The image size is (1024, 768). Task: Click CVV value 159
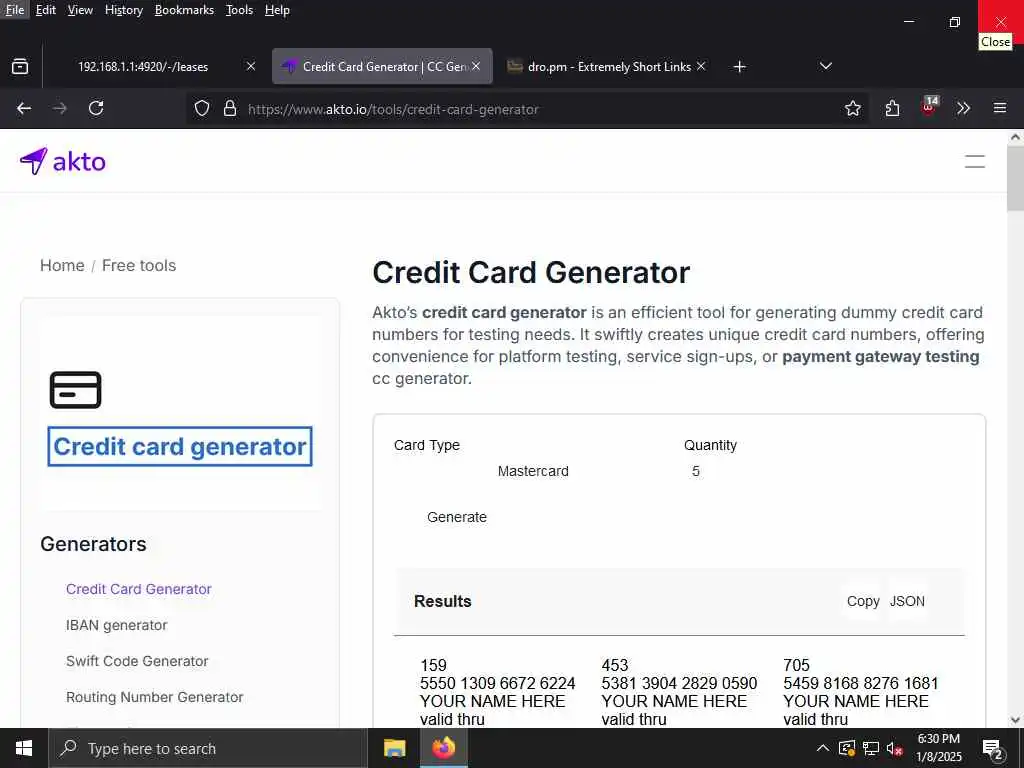(x=433, y=665)
